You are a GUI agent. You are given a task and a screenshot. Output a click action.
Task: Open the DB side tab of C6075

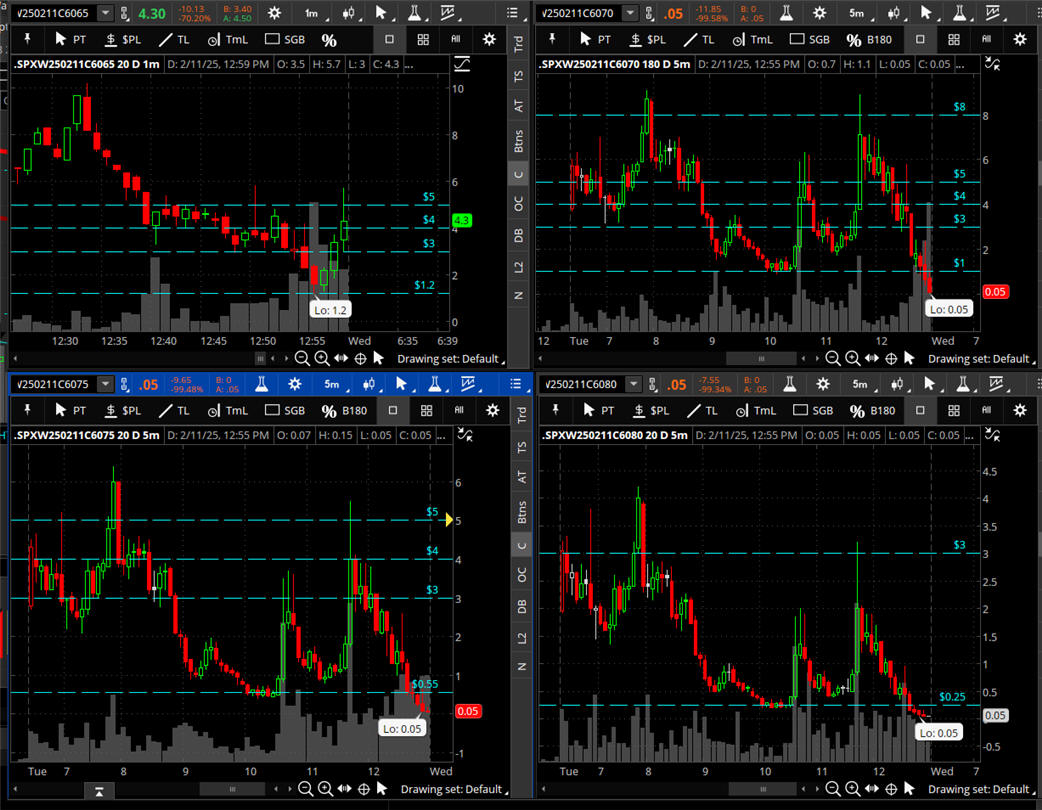point(522,606)
